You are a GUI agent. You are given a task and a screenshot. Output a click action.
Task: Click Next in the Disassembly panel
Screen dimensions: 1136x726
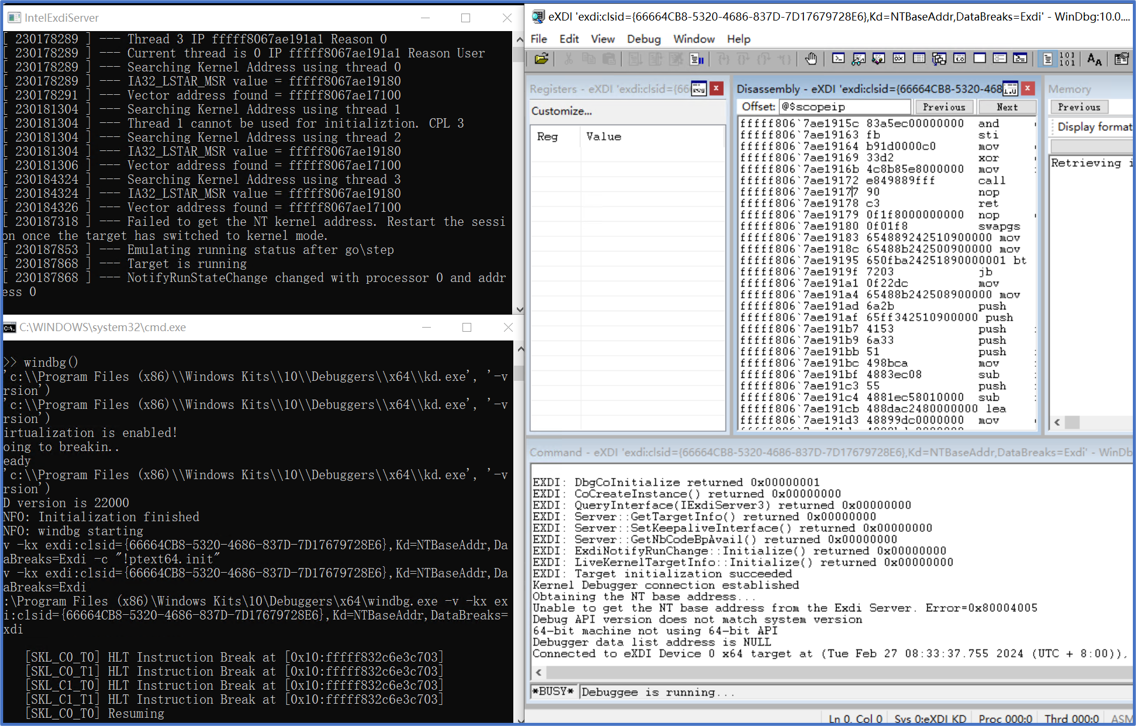1006,107
